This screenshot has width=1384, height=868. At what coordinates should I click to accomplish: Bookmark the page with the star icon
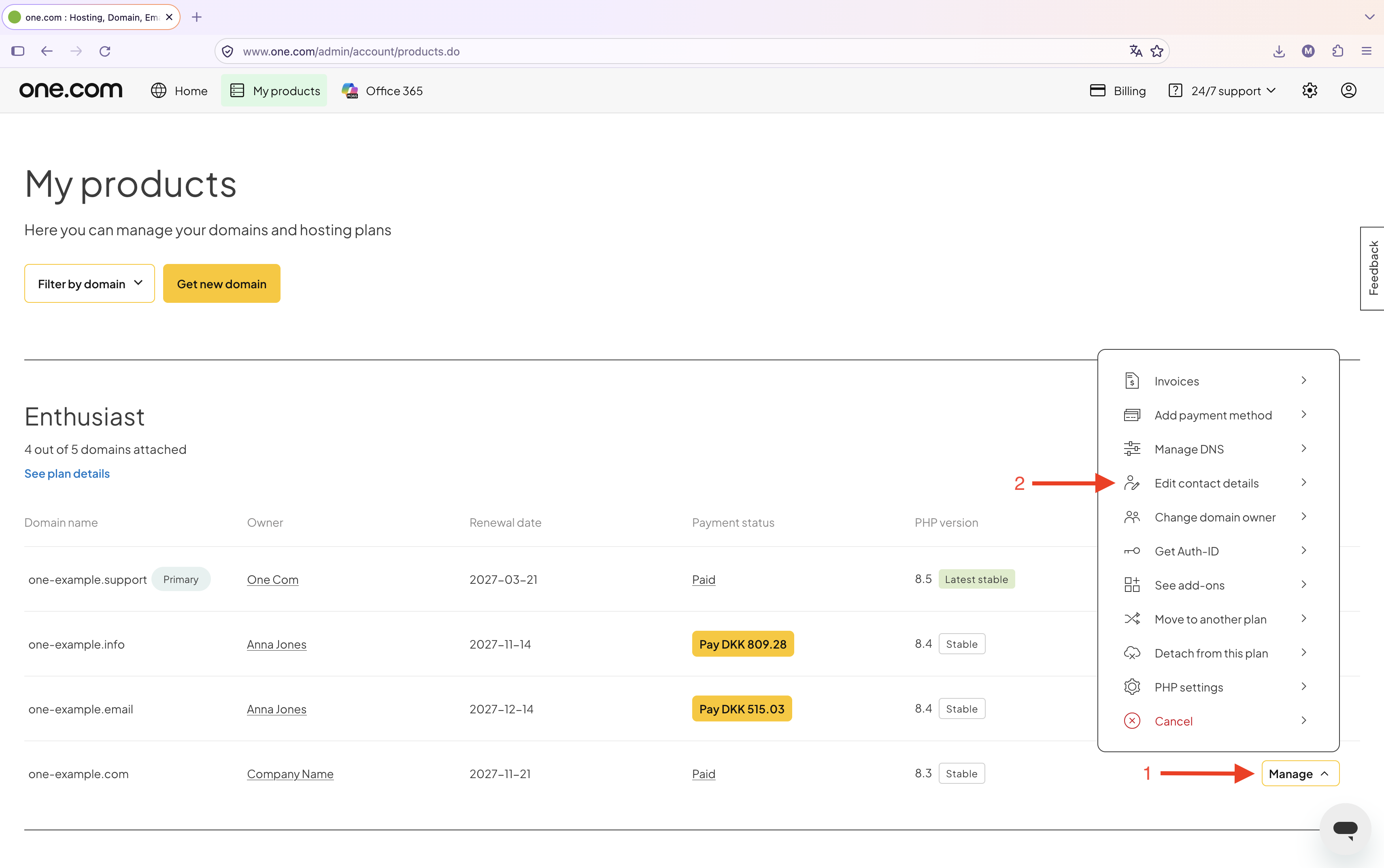point(1157,51)
